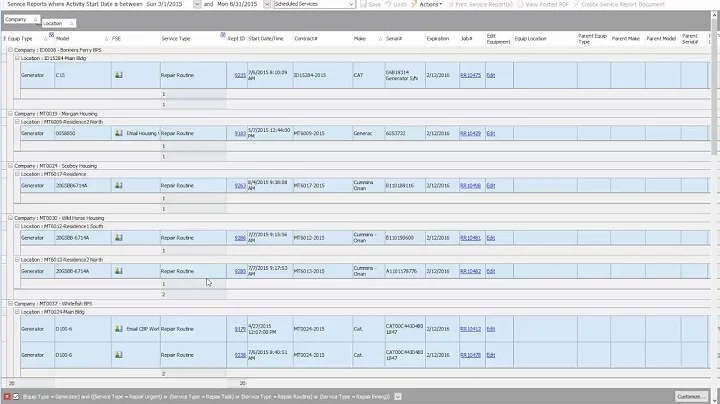Collapse Company ID0008 - Bonners Ferry BPS group
720x404 pixels.
click(11, 50)
